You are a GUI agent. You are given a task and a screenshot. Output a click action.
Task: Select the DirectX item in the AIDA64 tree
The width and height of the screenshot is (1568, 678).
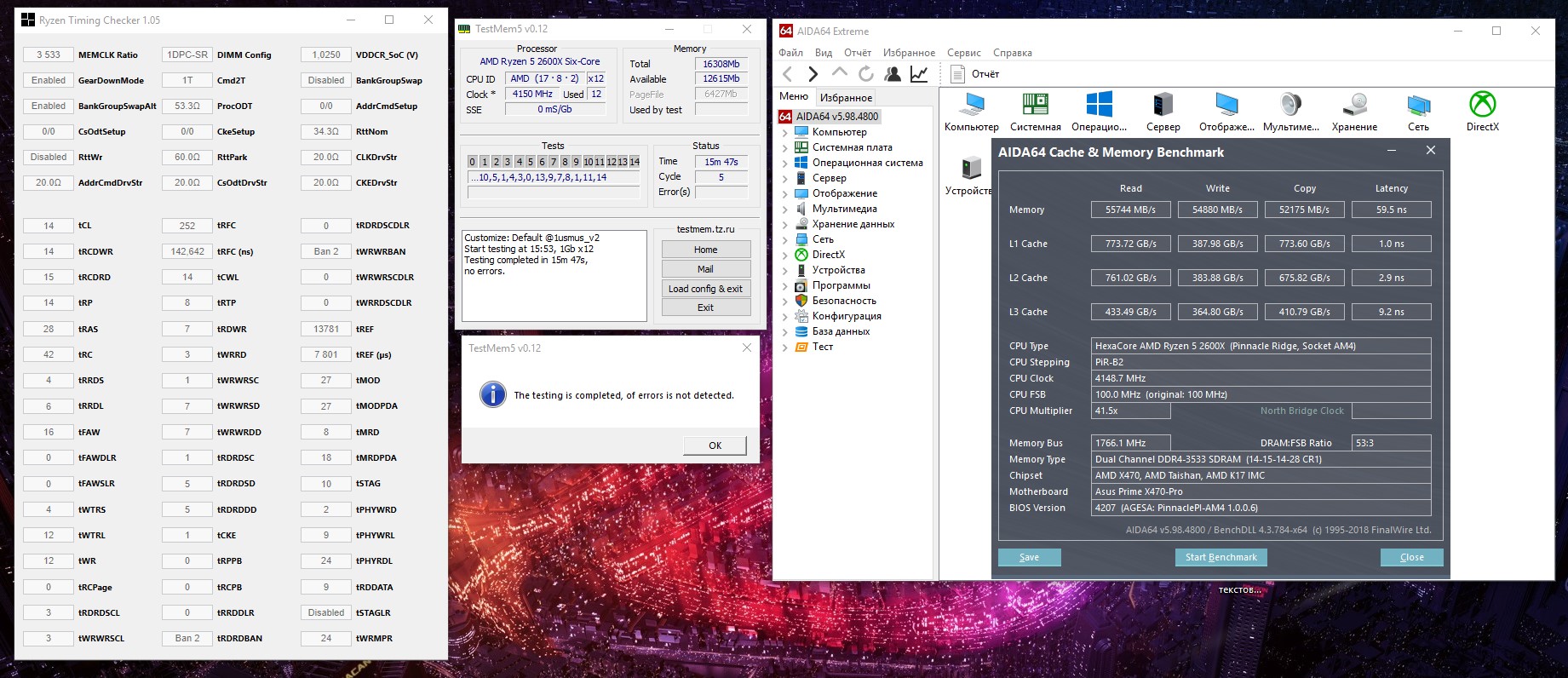[828, 255]
